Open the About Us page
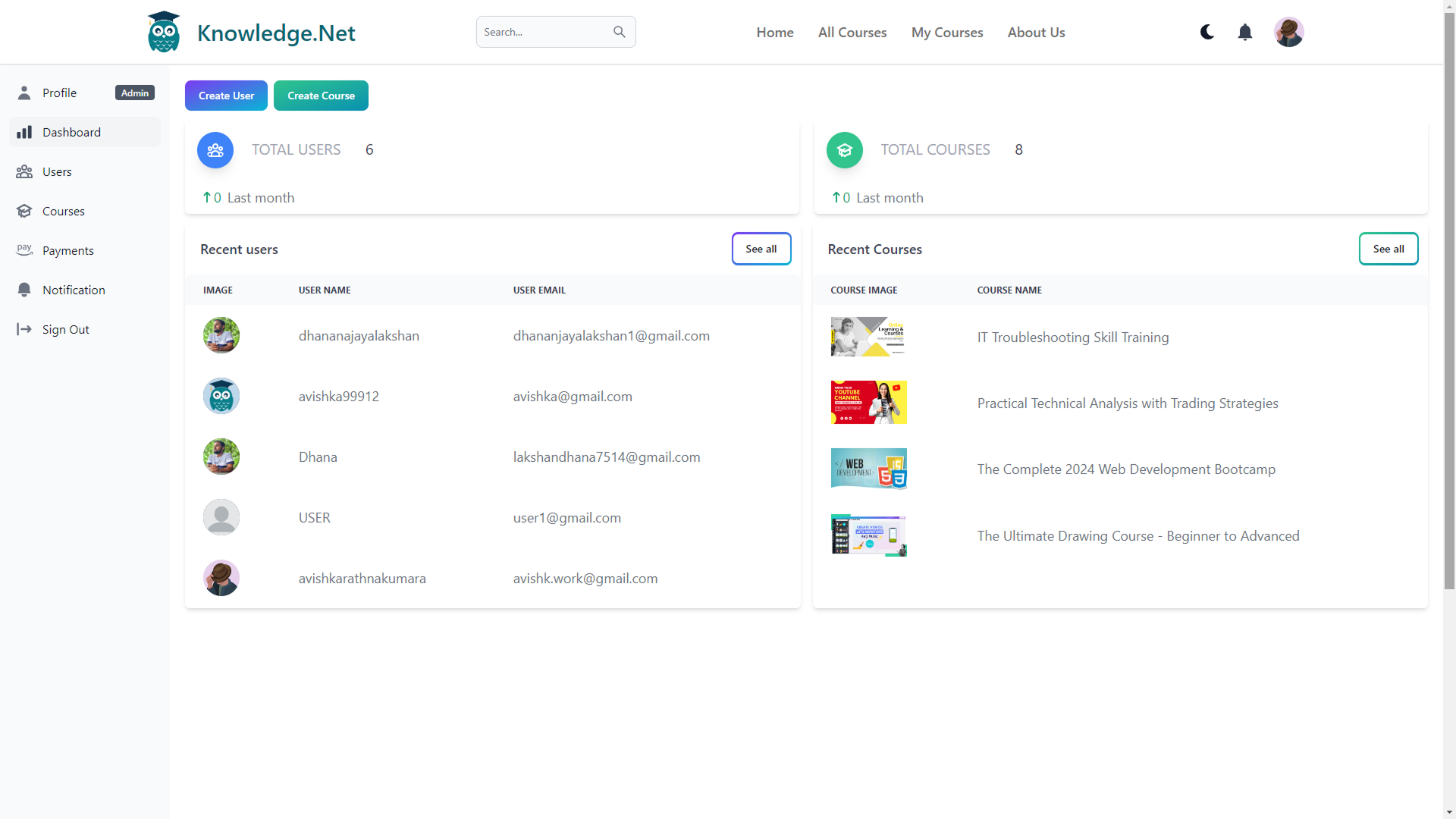The image size is (1456, 819). pyautogui.click(x=1036, y=33)
